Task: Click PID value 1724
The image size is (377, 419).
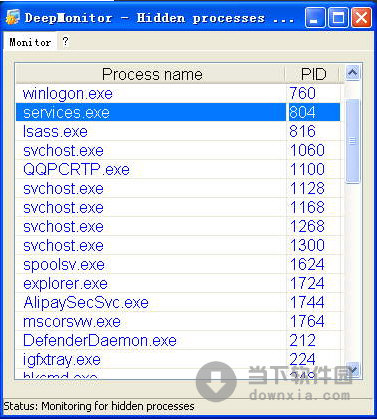Action: 307,283
